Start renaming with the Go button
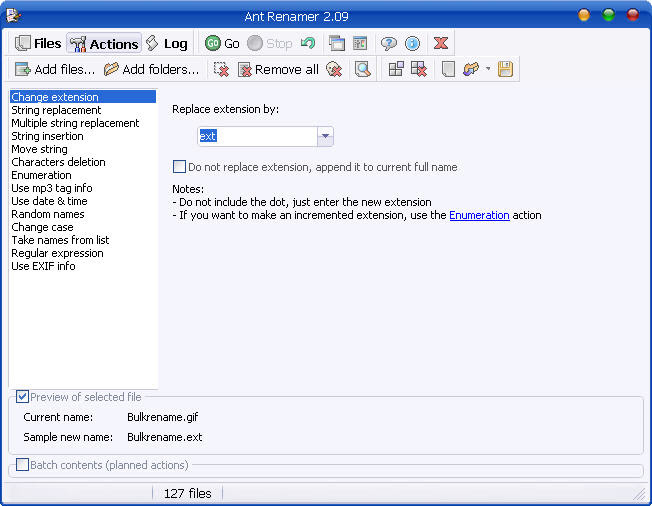The image size is (652, 506). pyautogui.click(x=222, y=43)
